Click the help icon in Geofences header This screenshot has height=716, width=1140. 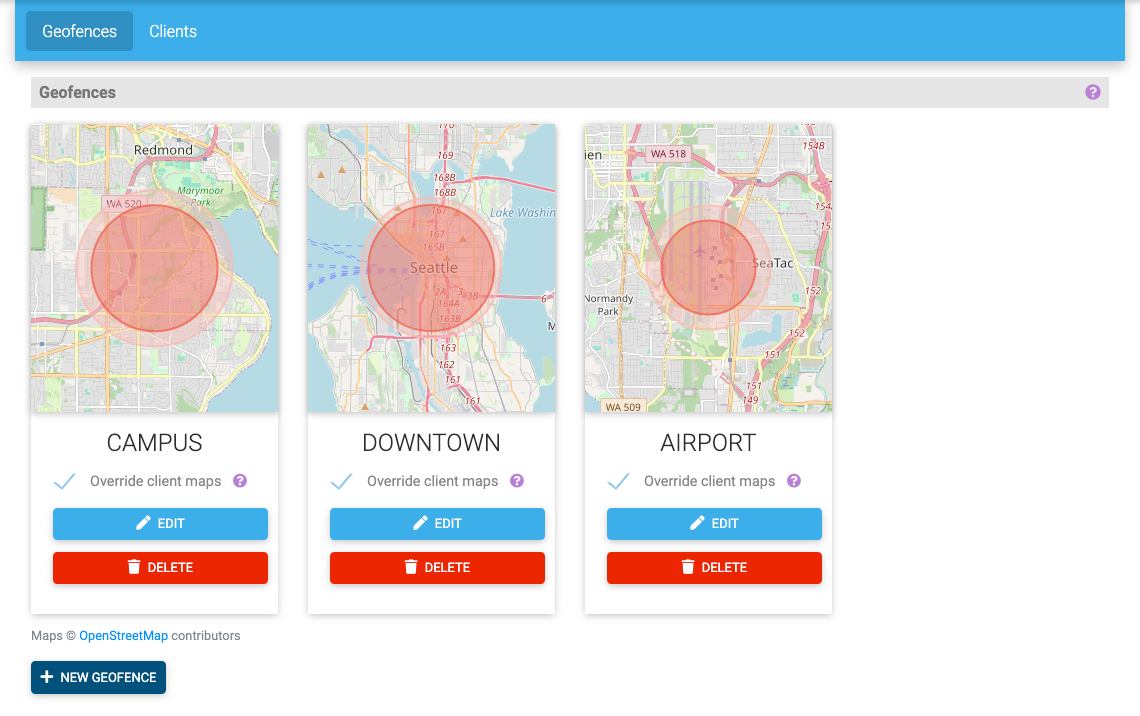(1092, 92)
